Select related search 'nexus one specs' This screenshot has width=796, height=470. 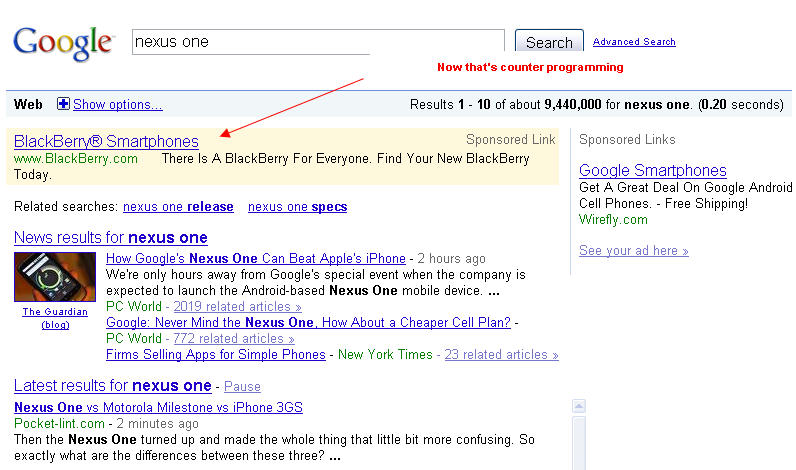[297, 207]
